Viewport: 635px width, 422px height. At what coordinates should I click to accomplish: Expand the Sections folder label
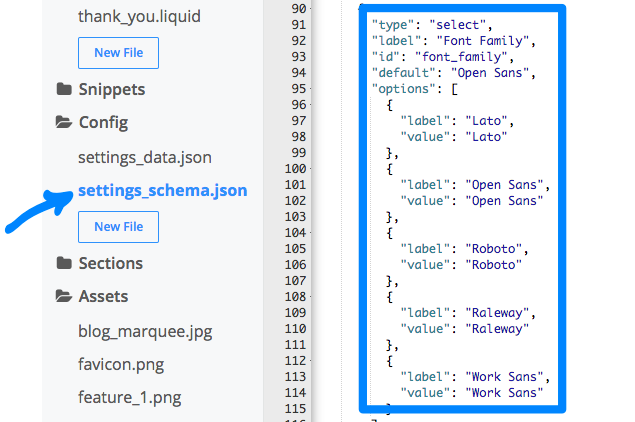point(111,263)
